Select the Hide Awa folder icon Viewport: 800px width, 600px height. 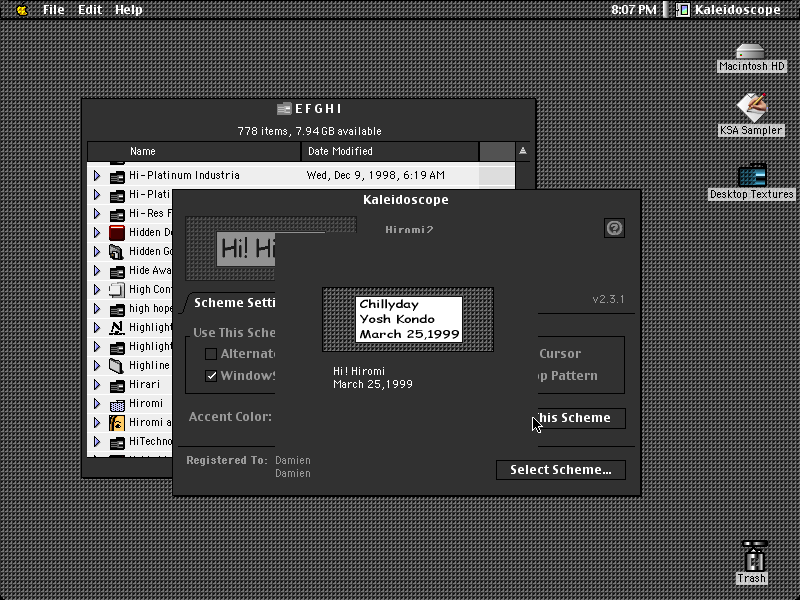[117, 271]
